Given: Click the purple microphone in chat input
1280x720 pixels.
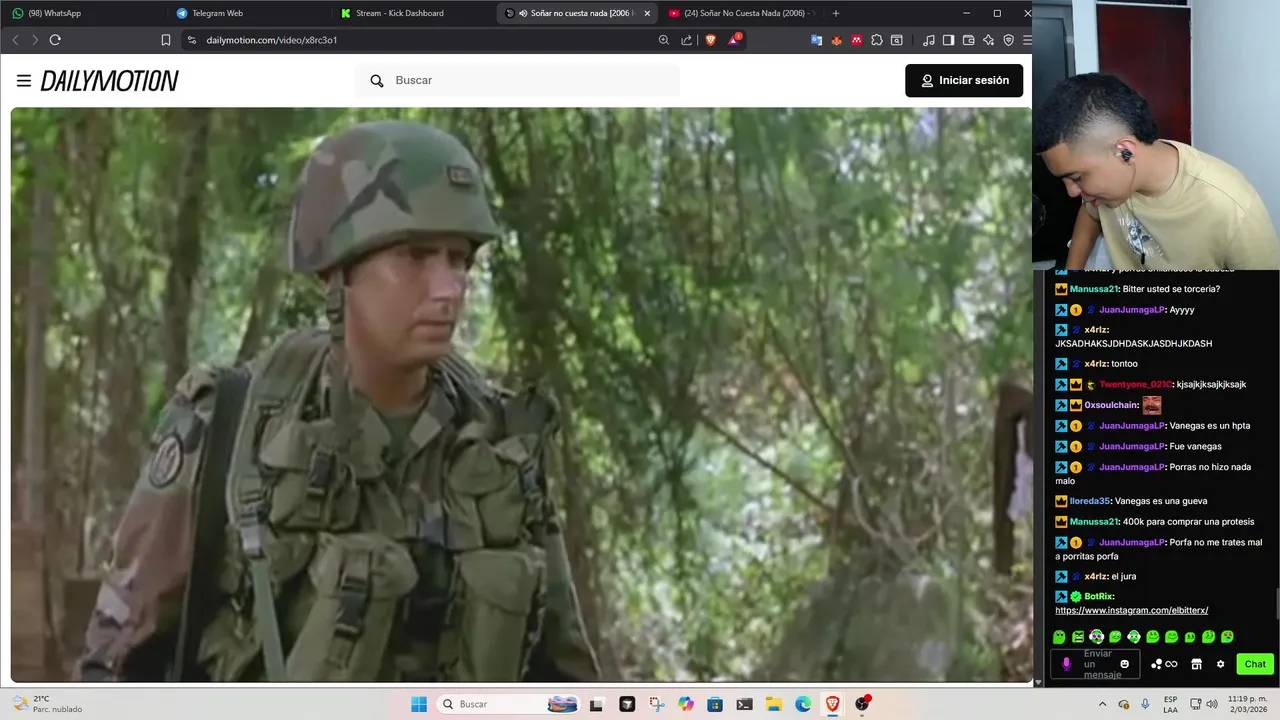Looking at the screenshot, I should pyautogui.click(x=1066, y=664).
